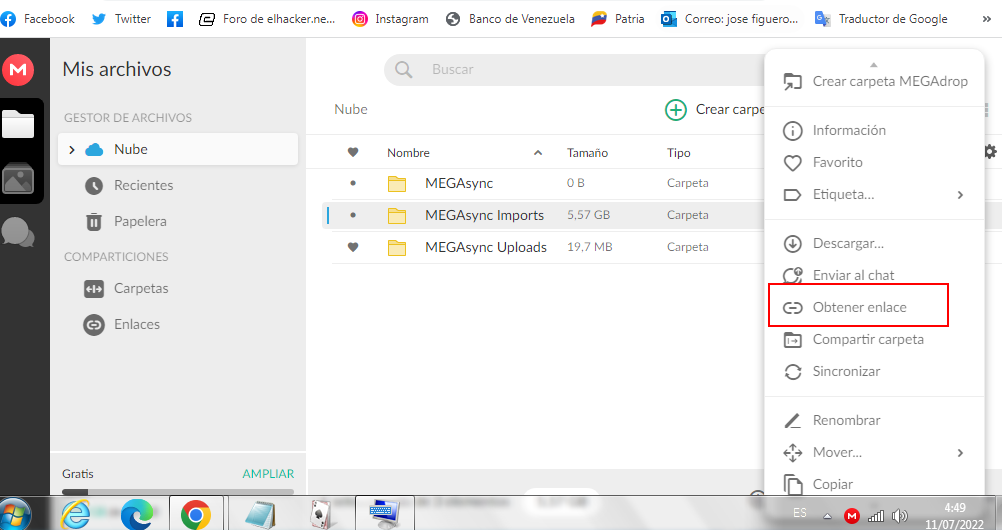The width and height of the screenshot is (1002, 530).
Task: Open the Facebook bookmark
Action: pos(38,19)
